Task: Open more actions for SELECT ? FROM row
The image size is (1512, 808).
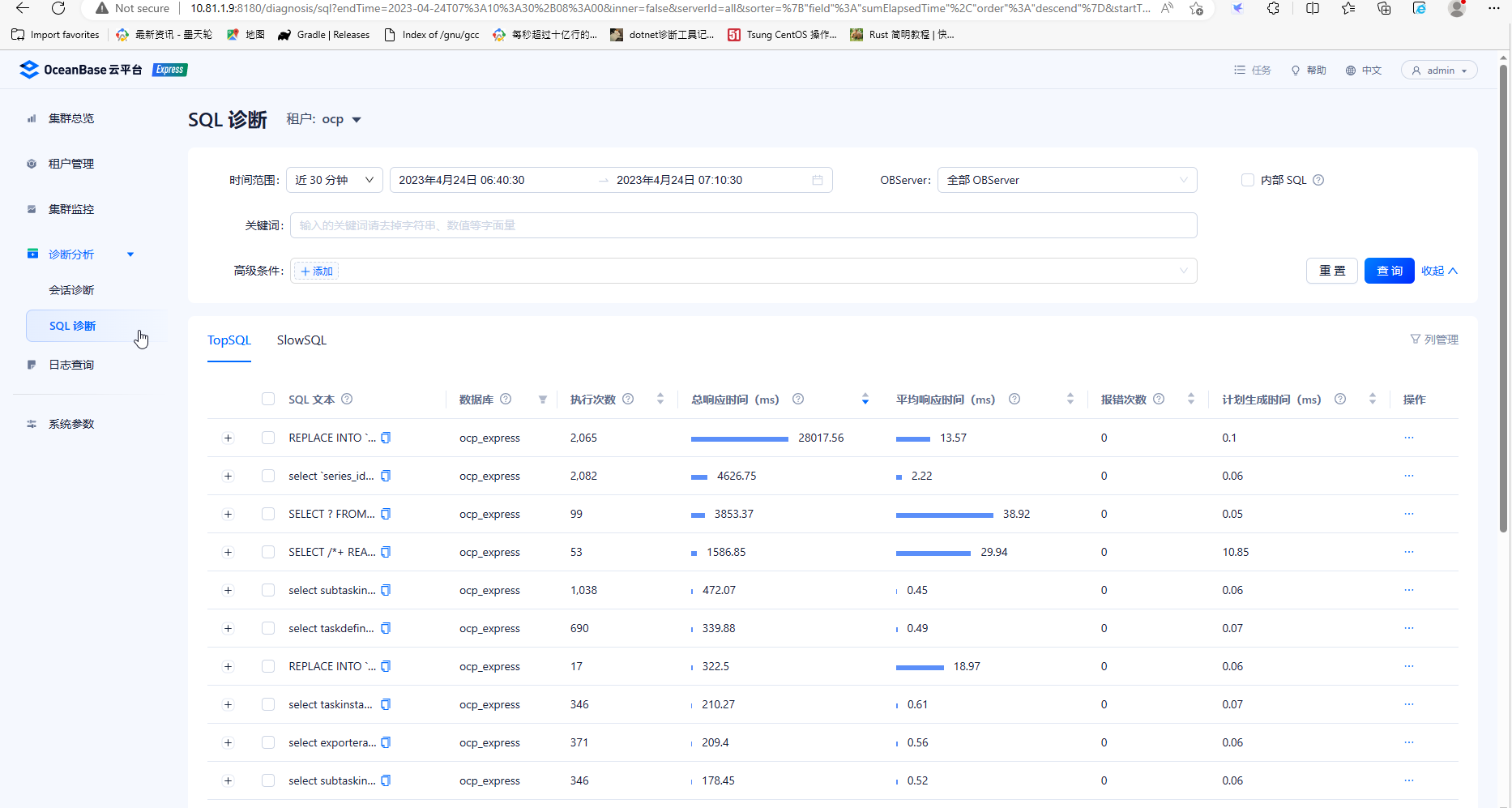Action: pyautogui.click(x=1408, y=514)
